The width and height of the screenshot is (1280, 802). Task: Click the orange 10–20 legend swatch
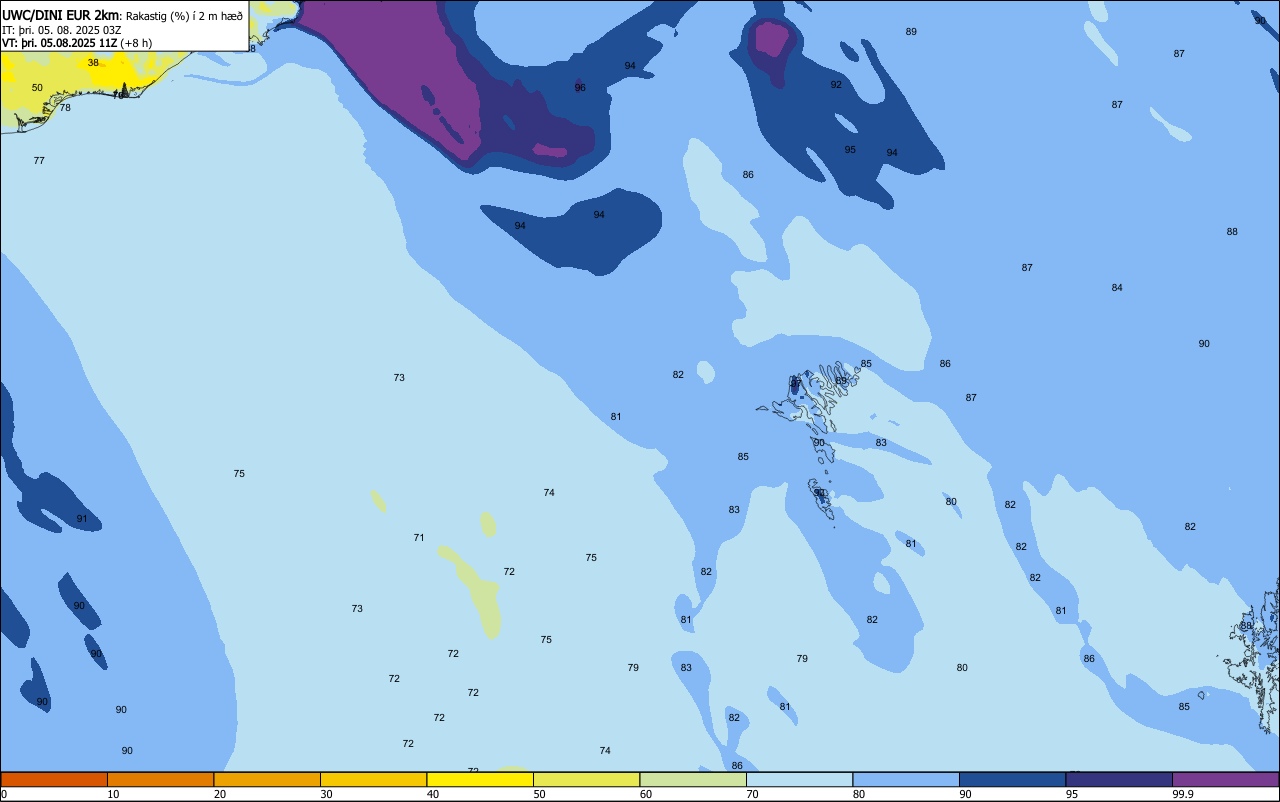click(x=161, y=779)
